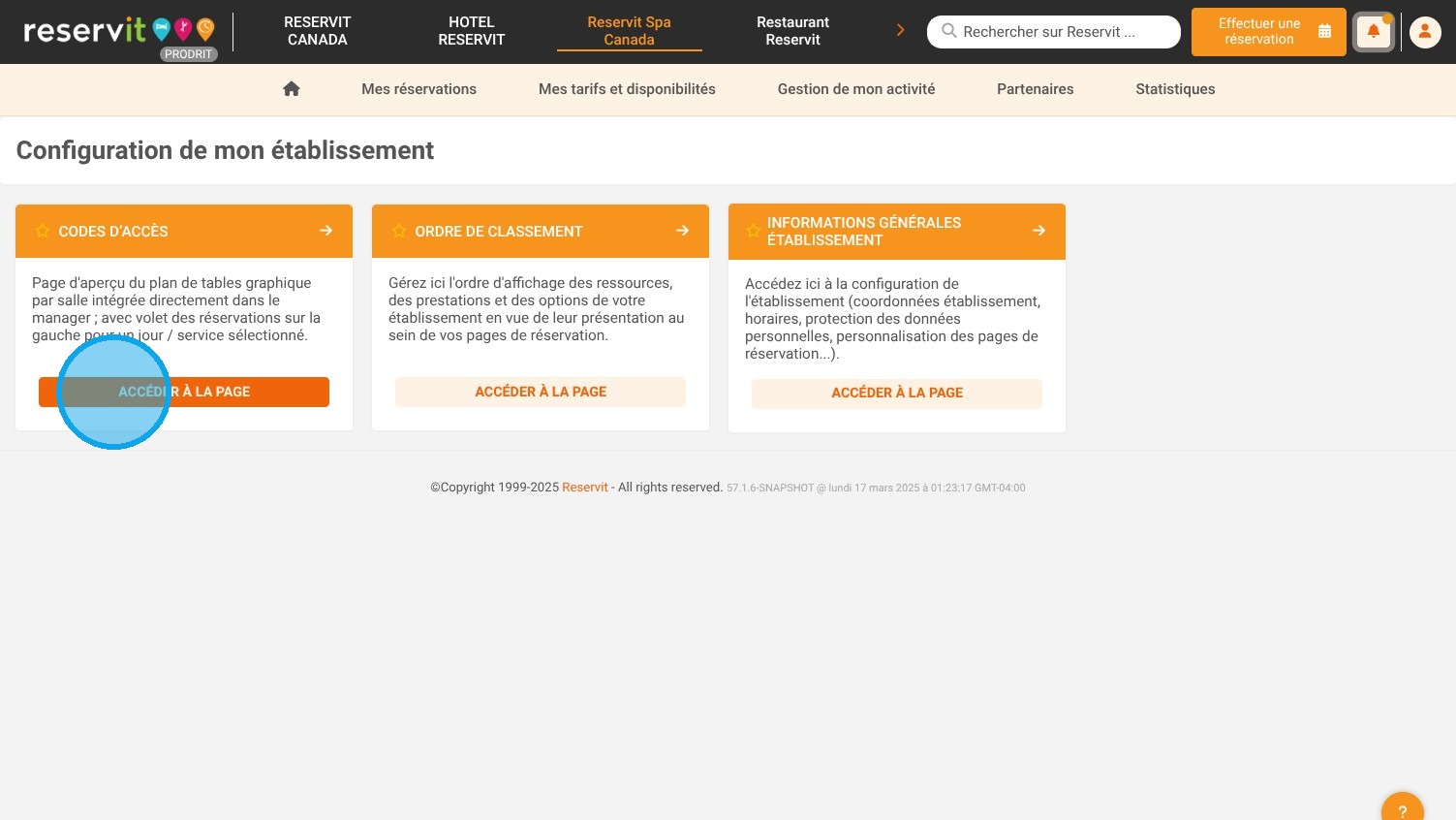Click the arrow on Codes d'accès header
Viewport: 1456px width, 820px height.
point(325,231)
